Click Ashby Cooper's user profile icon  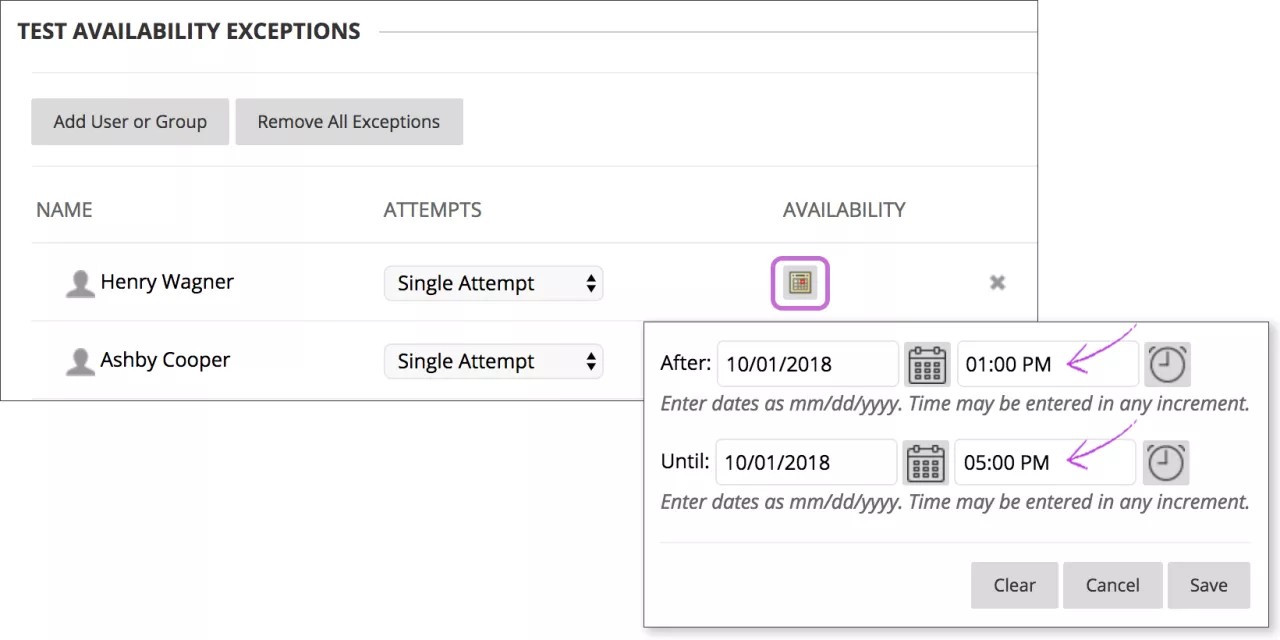pyautogui.click(x=80, y=361)
